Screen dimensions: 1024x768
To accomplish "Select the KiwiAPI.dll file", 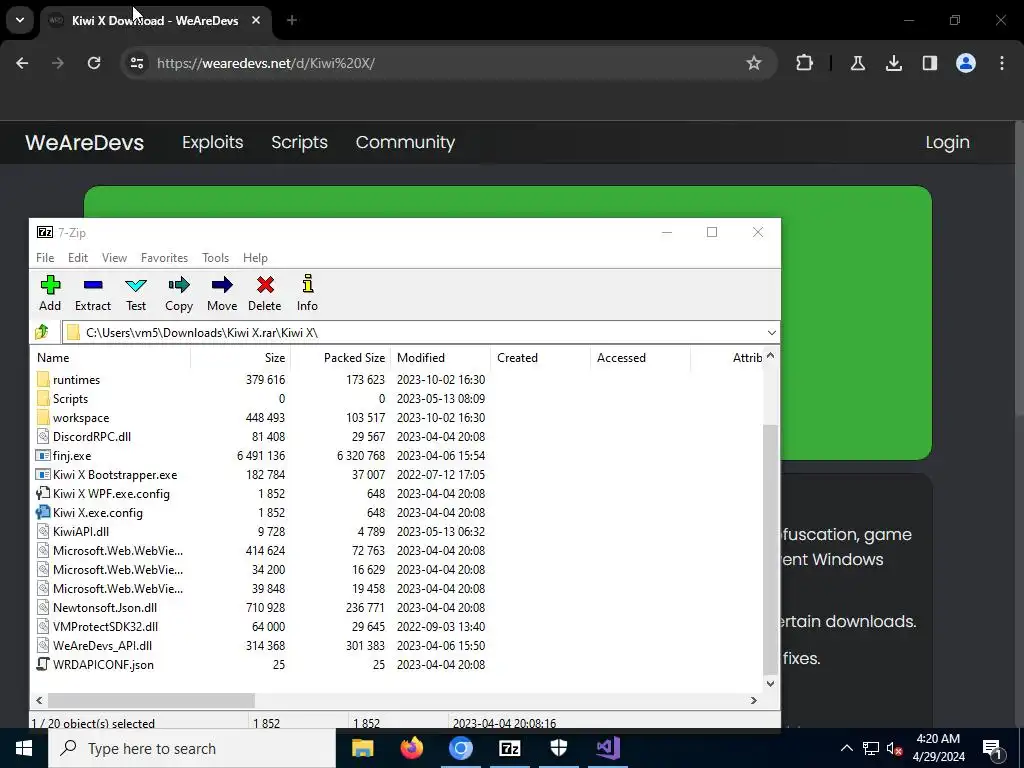I will pyautogui.click(x=80, y=532).
